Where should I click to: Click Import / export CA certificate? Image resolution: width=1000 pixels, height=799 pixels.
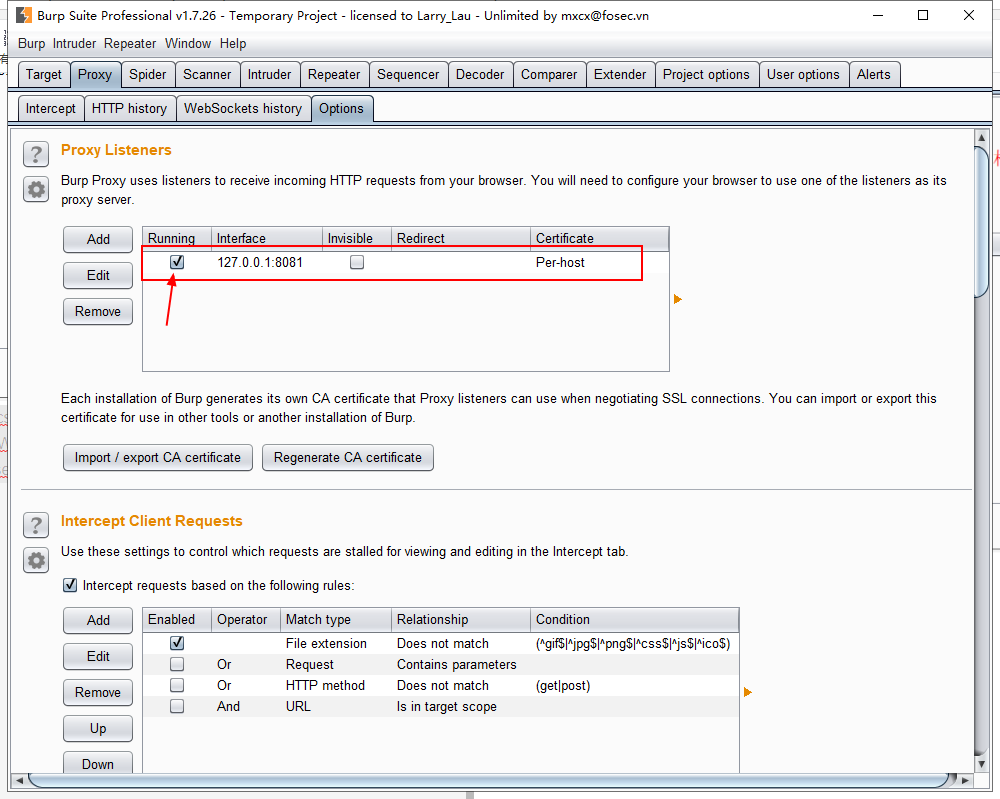158,457
